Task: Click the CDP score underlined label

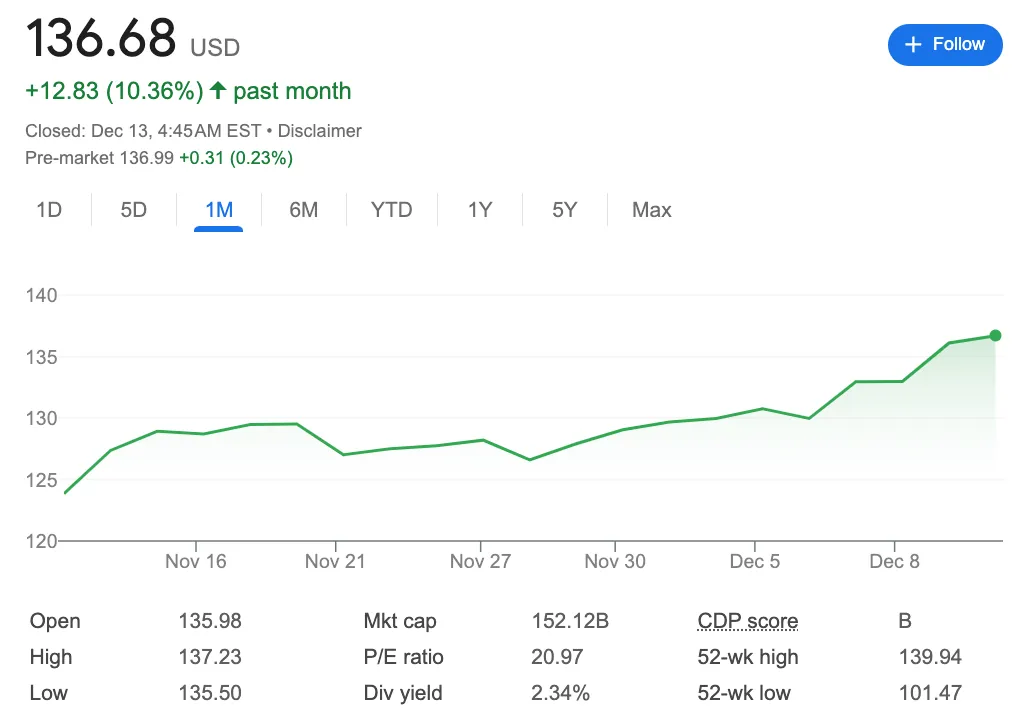Action: click(x=747, y=621)
